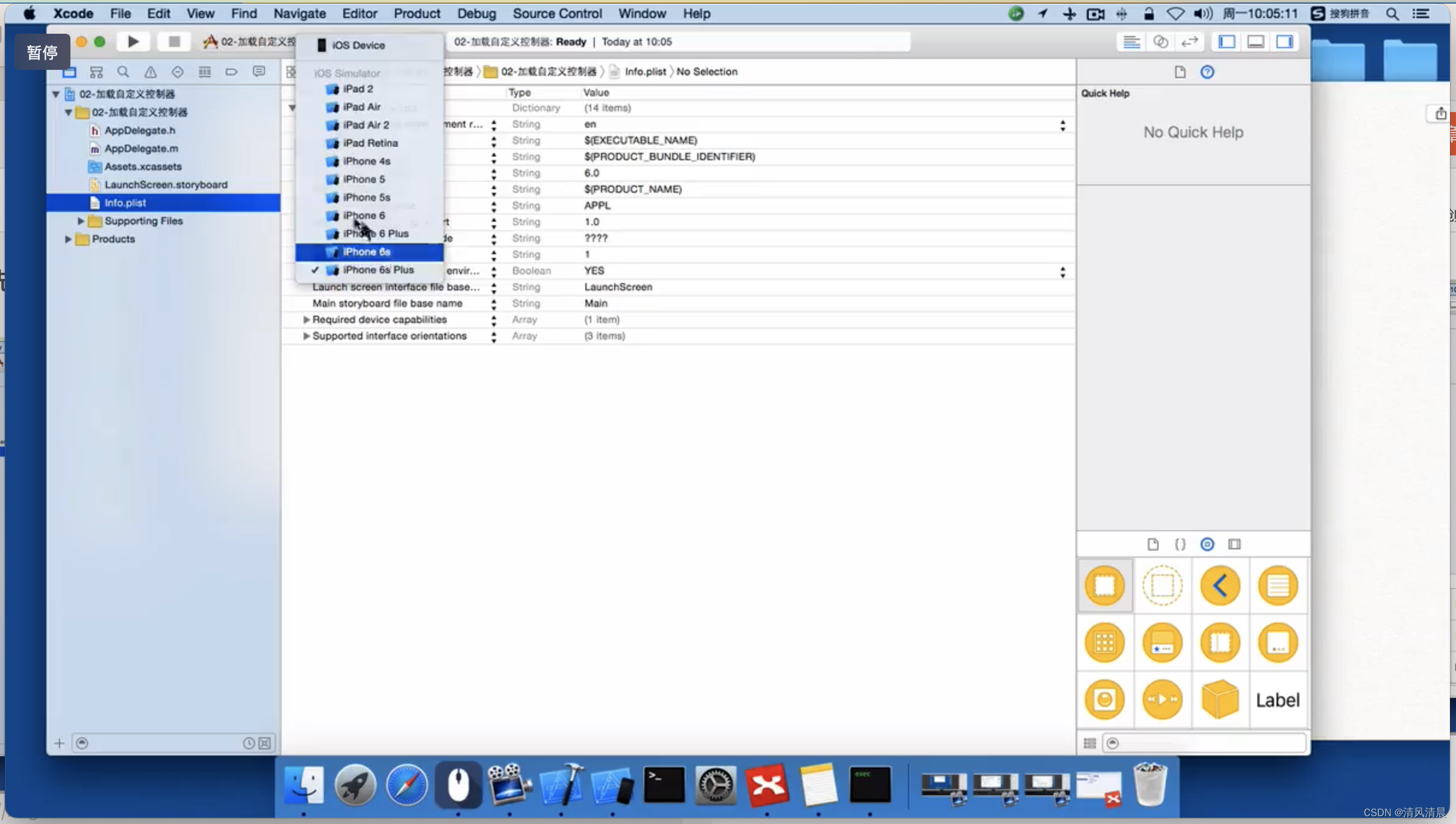Open the Issue navigator tab
The height and width of the screenshot is (824, 1456).
[x=151, y=72]
